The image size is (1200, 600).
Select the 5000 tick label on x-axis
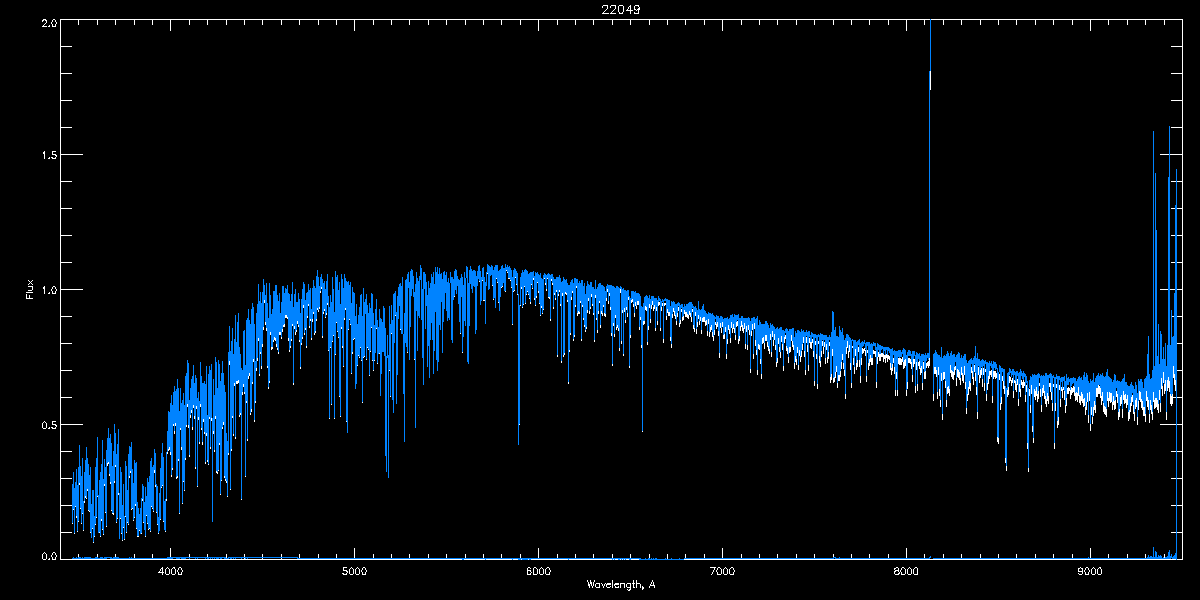(355, 571)
